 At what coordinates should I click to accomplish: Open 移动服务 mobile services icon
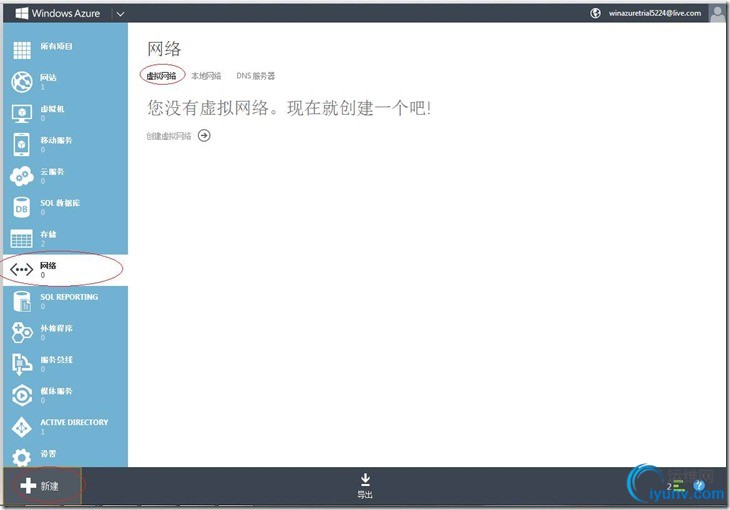(x=22, y=144)
